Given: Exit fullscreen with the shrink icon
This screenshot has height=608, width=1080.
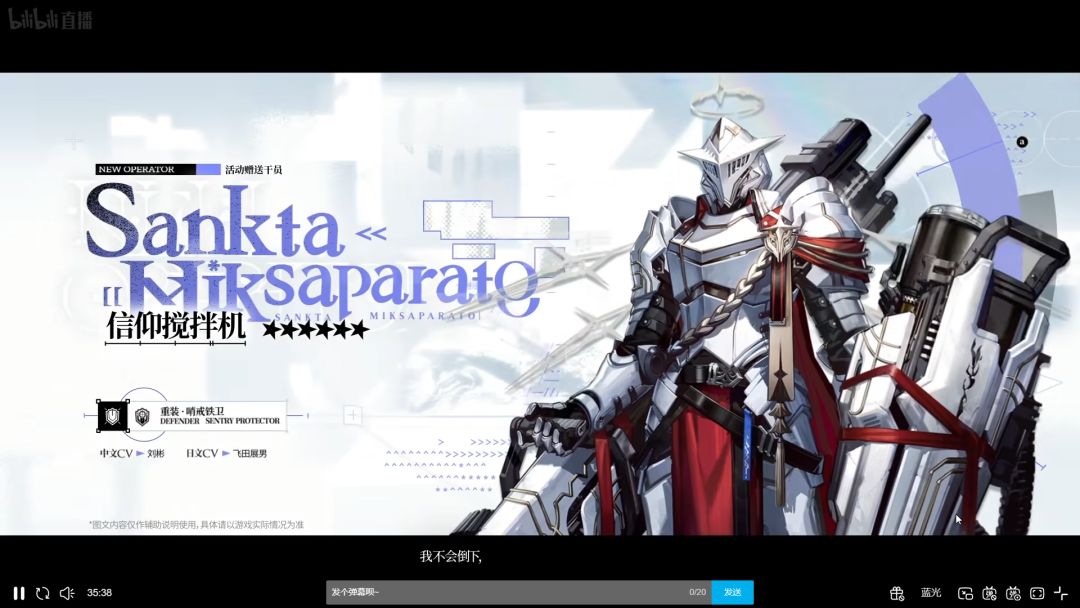Looking at the screenshot, I should pyautogui.click(x=1061, y=593).
